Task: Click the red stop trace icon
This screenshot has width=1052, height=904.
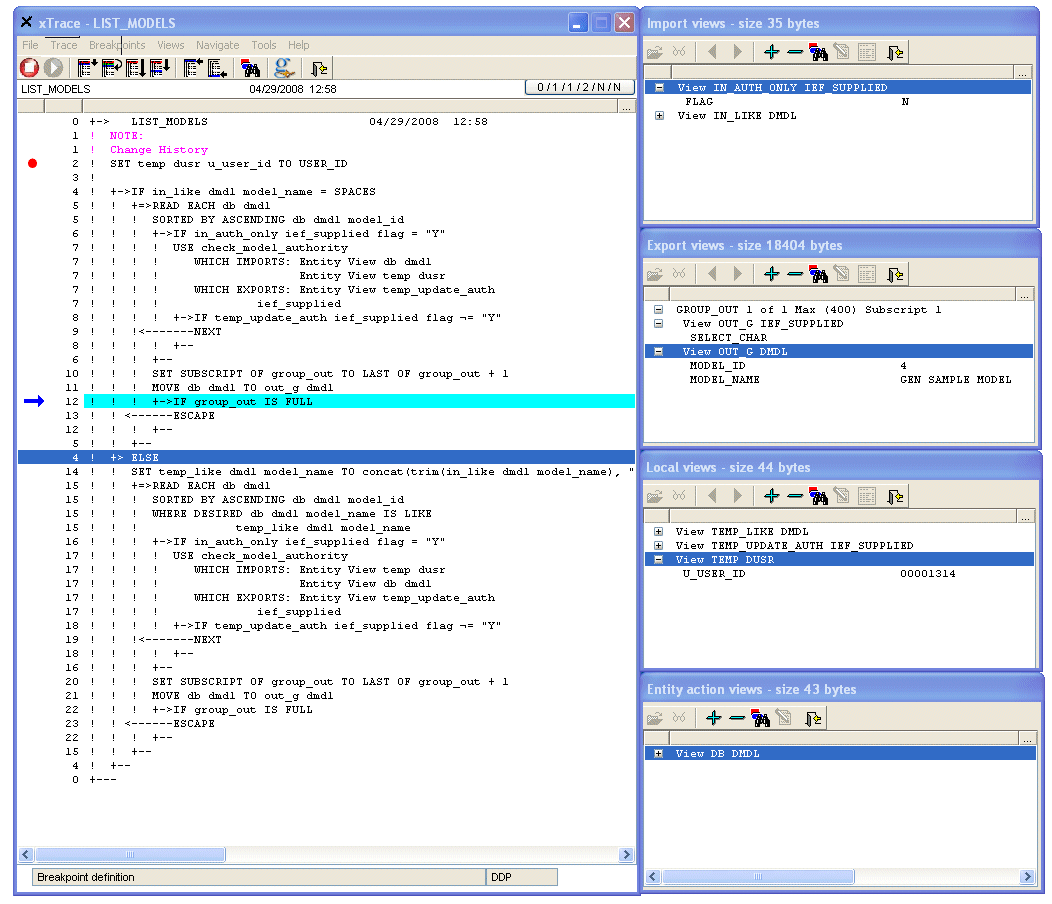Action: (29, 68)
